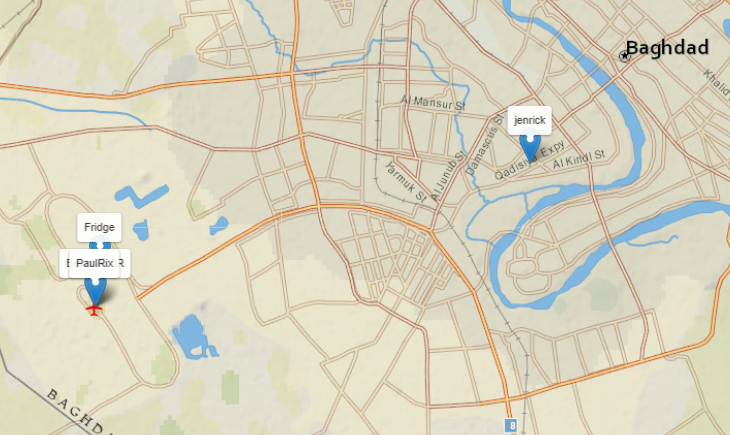Viewport: 730px width, 435px height.
Task: Click the Baghdad capital star symbol
Action: tap(624, 56)
